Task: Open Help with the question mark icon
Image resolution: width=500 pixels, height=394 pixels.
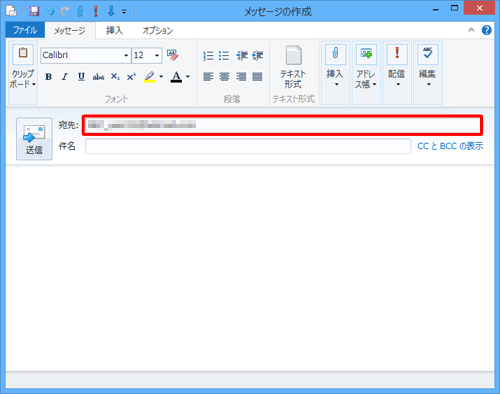Action: coord(486,30)
